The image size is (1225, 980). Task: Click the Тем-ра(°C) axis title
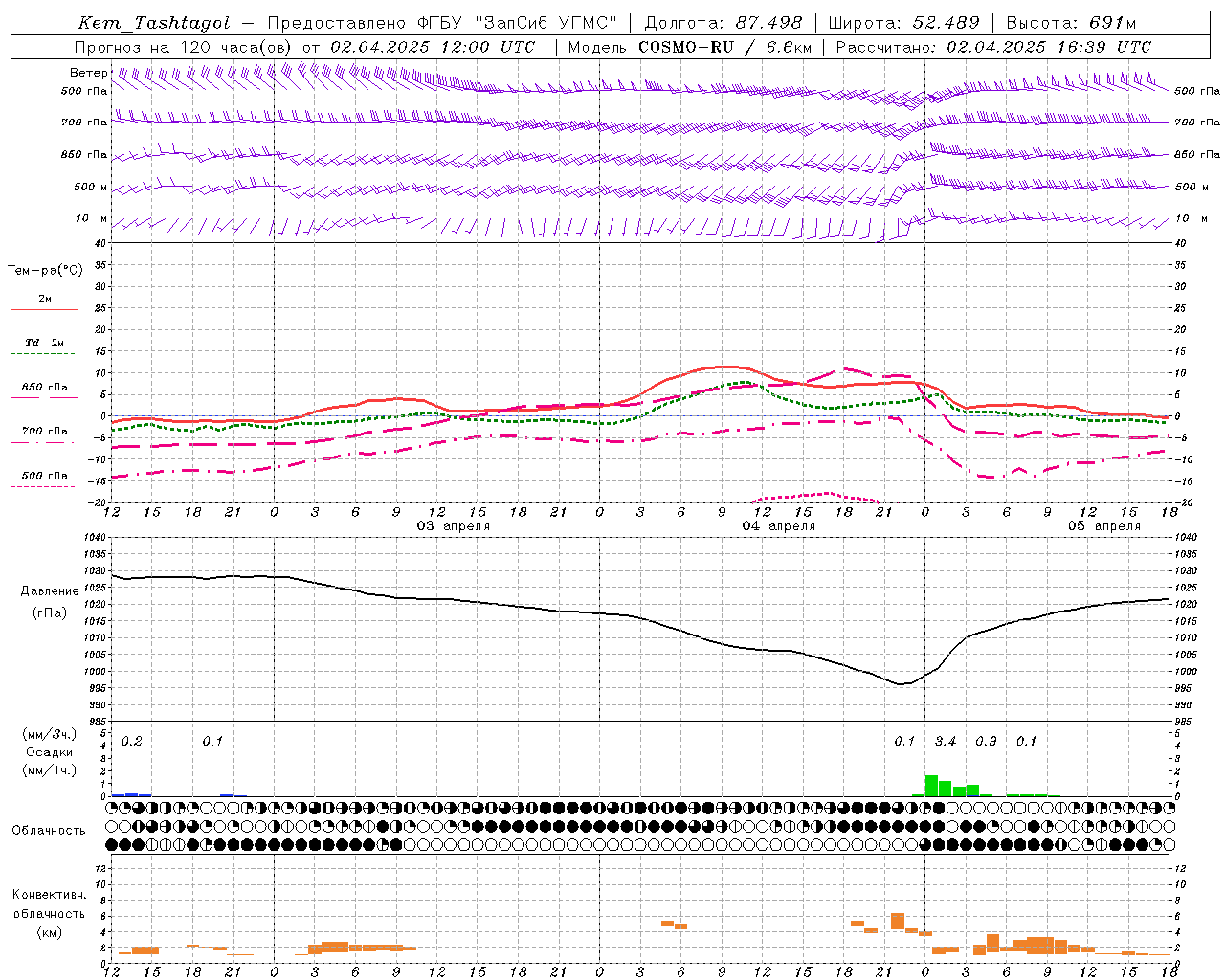45,270
